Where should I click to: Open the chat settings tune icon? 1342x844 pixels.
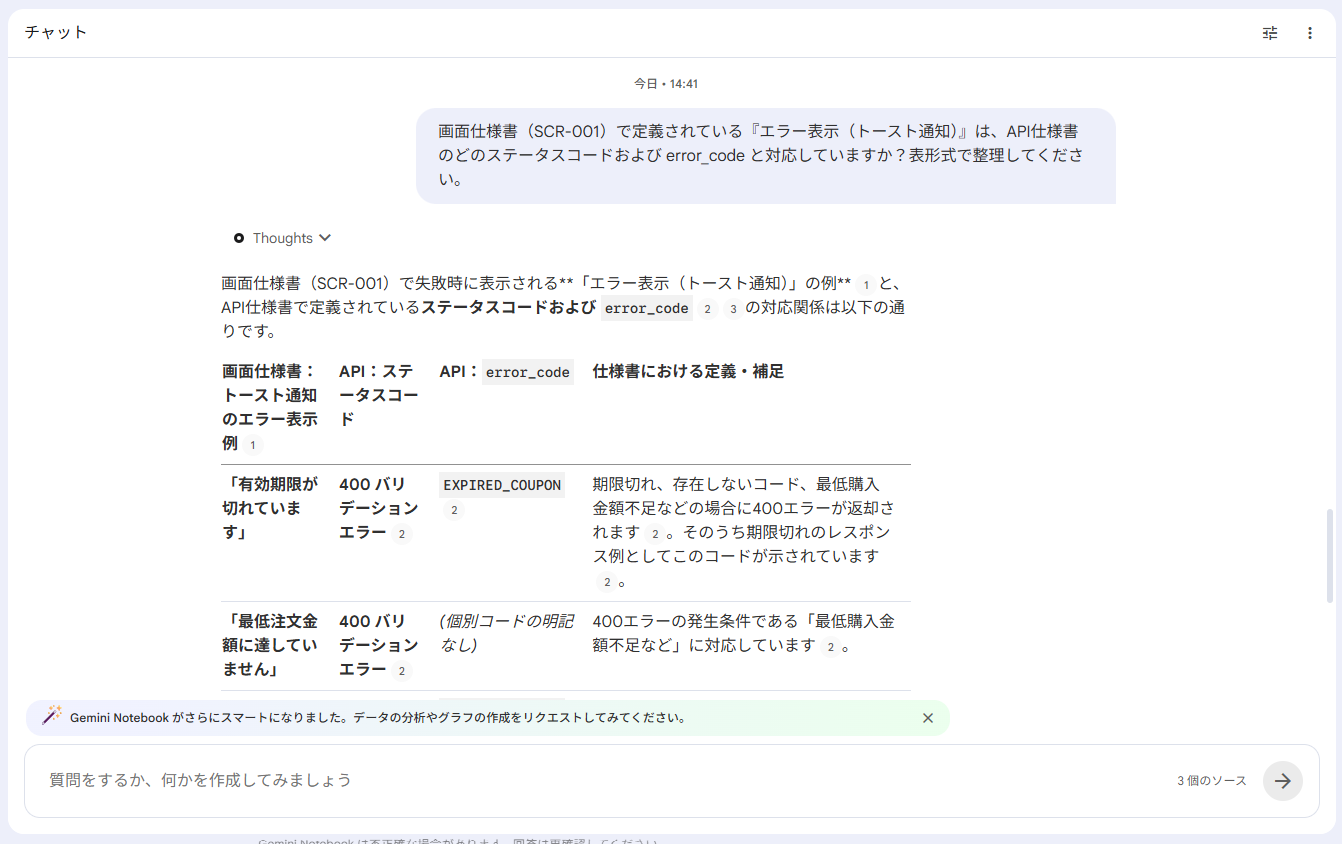(1270, 33)
